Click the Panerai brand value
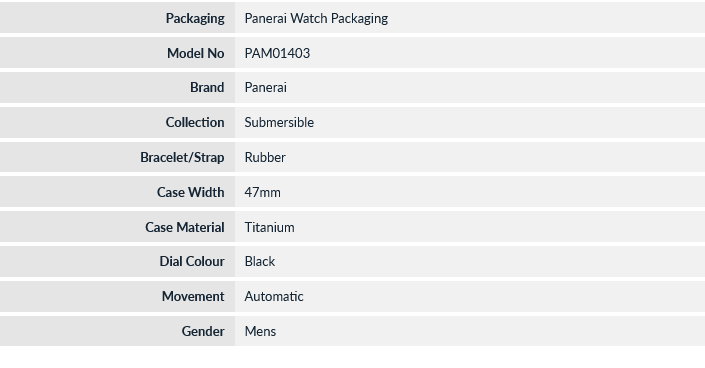 (265, 87)
